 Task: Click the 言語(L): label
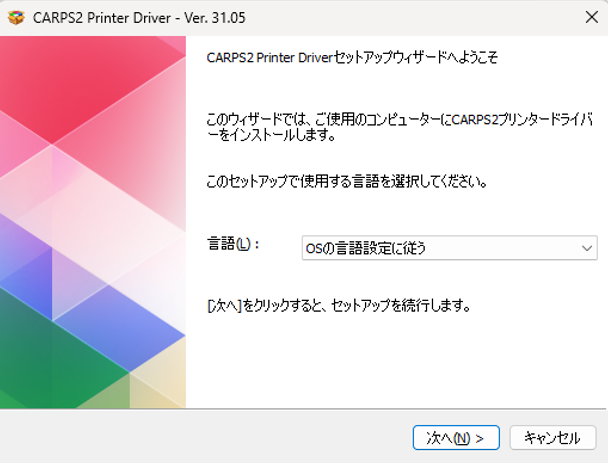233,244
